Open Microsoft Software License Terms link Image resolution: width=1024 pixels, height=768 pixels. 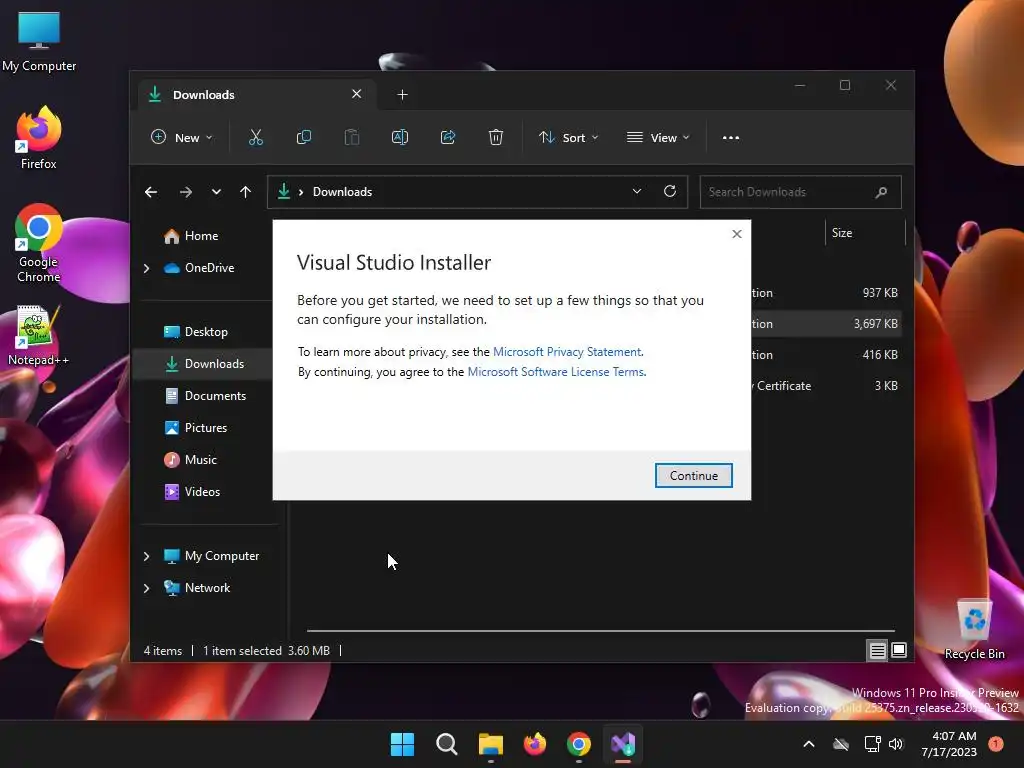556,372
